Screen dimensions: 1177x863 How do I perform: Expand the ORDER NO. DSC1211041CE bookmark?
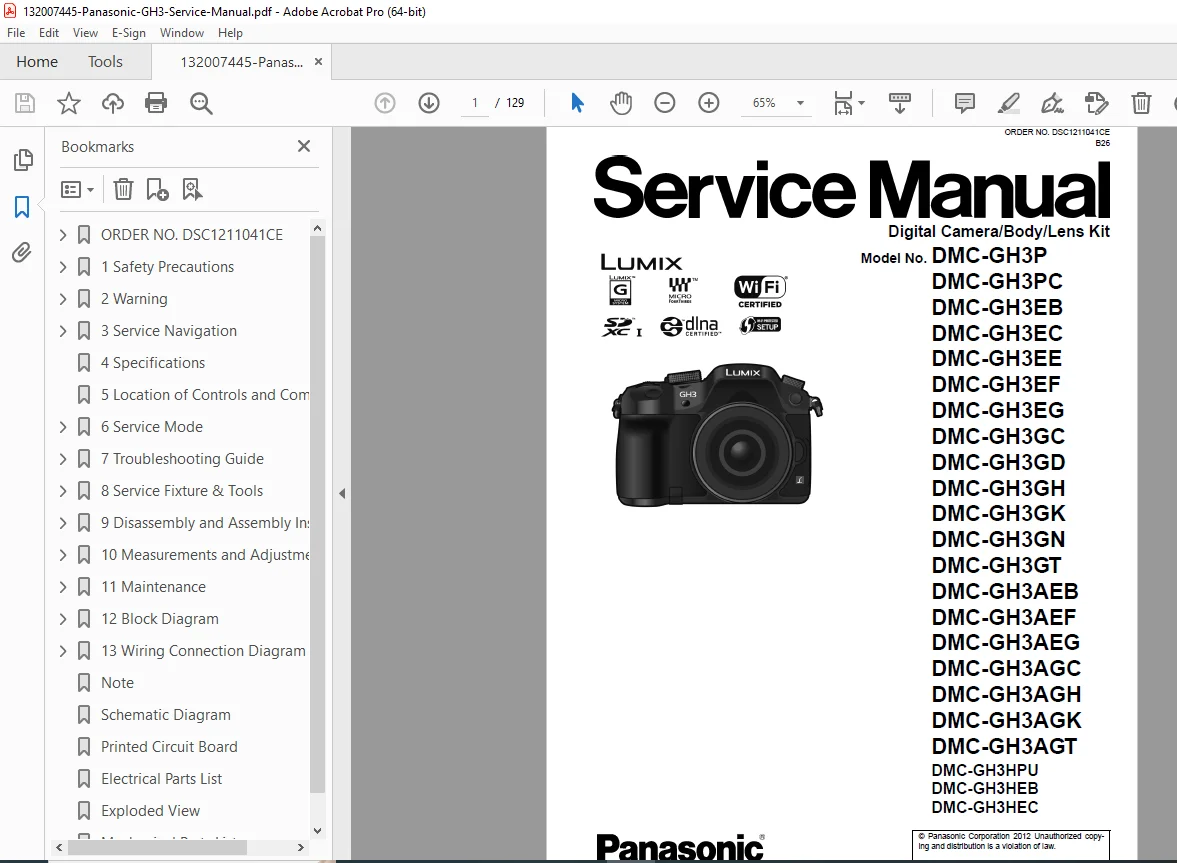coord(63,235)
